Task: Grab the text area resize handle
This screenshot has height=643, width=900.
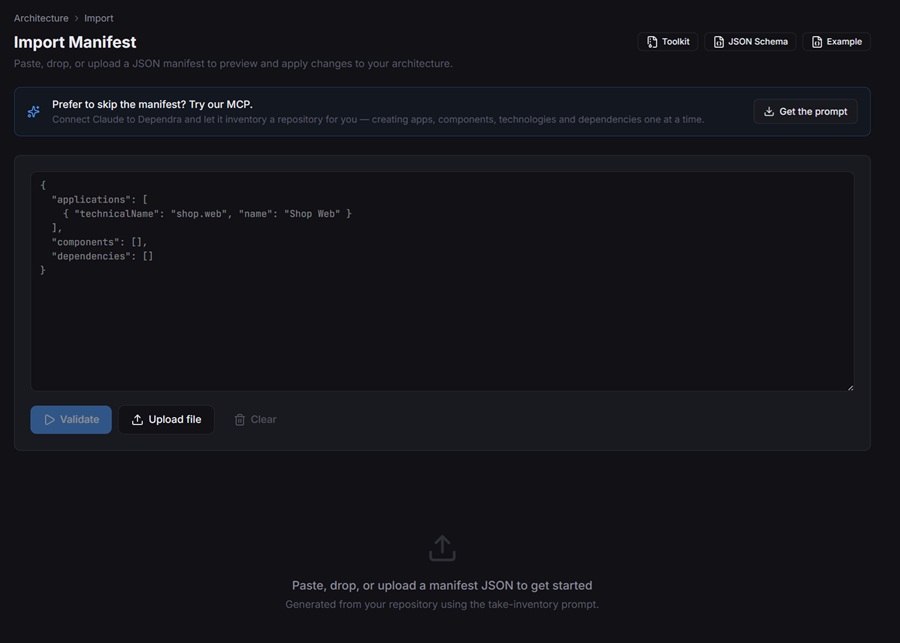Action: pos(850,388)
